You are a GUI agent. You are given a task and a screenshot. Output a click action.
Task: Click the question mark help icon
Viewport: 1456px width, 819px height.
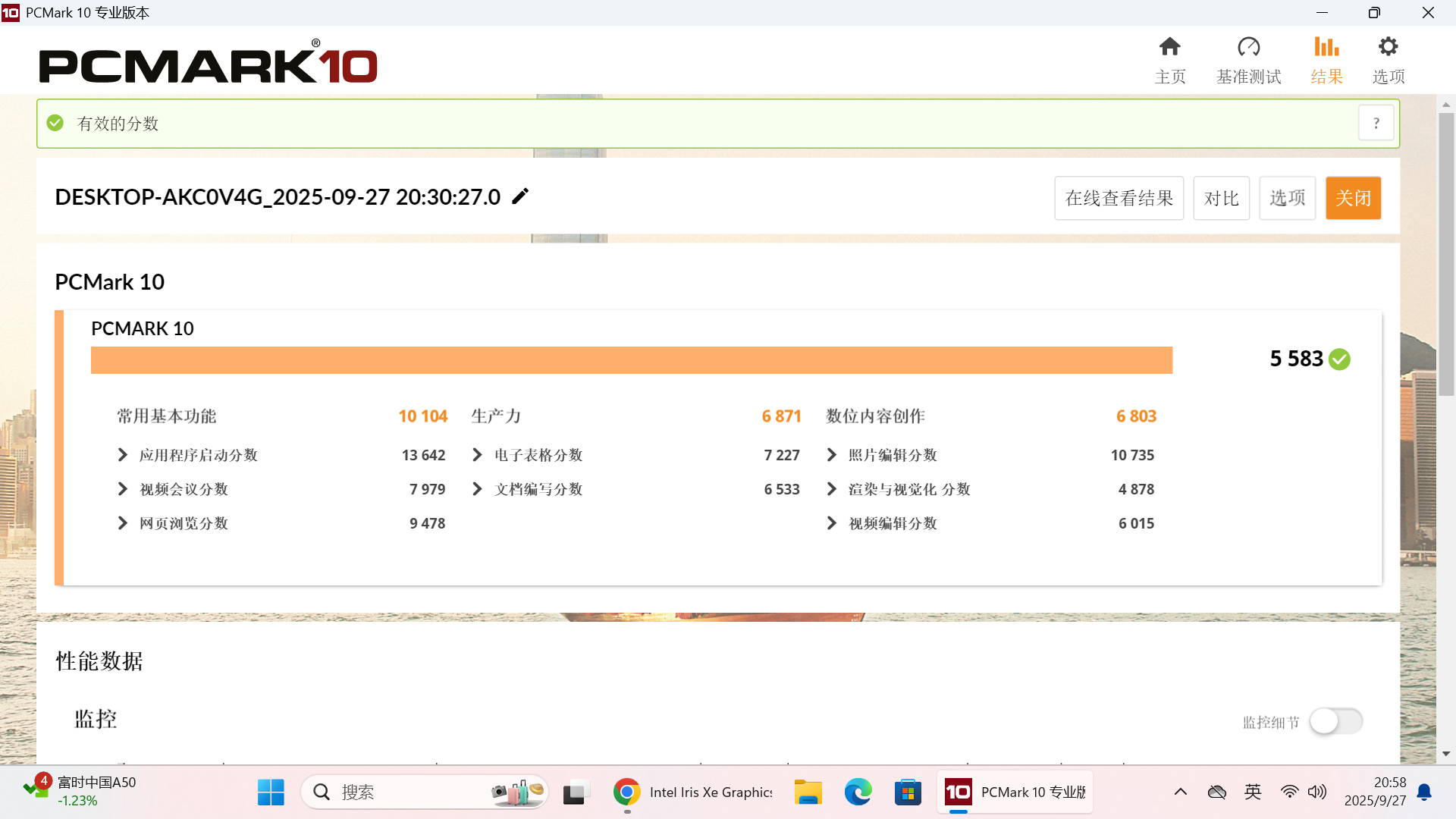[x=1376, y=124]
